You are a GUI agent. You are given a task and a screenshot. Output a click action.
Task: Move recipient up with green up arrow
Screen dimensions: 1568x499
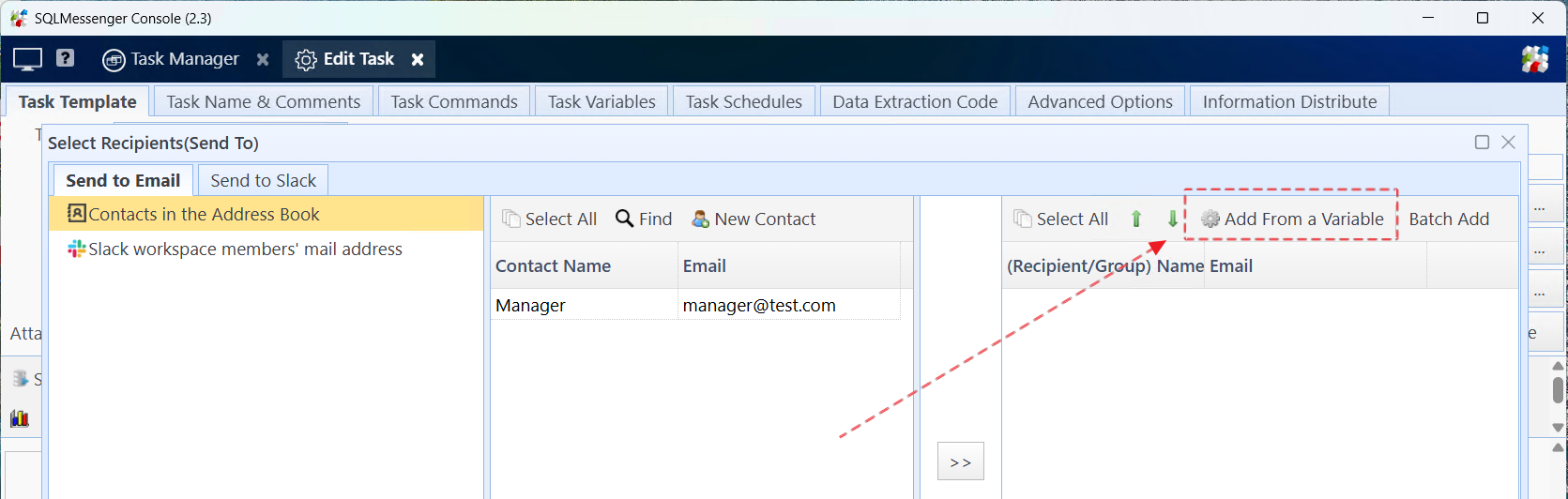pos(1136,219)
